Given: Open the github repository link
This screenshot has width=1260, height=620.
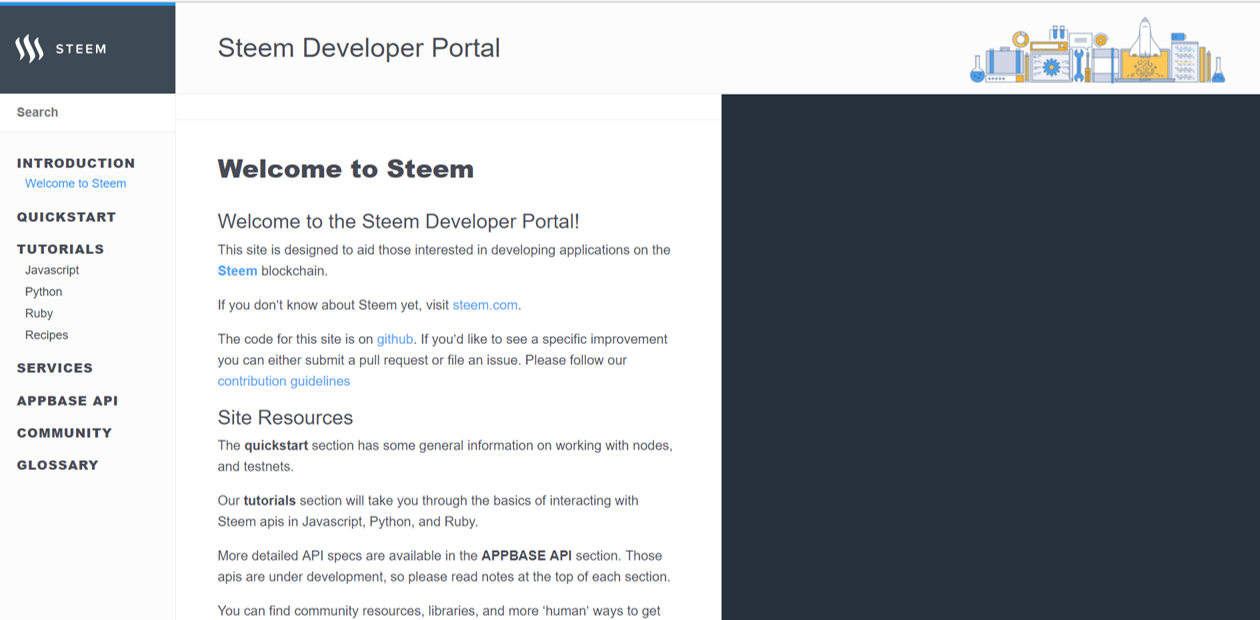Looking at the screenshot, I should click(395, 339).
